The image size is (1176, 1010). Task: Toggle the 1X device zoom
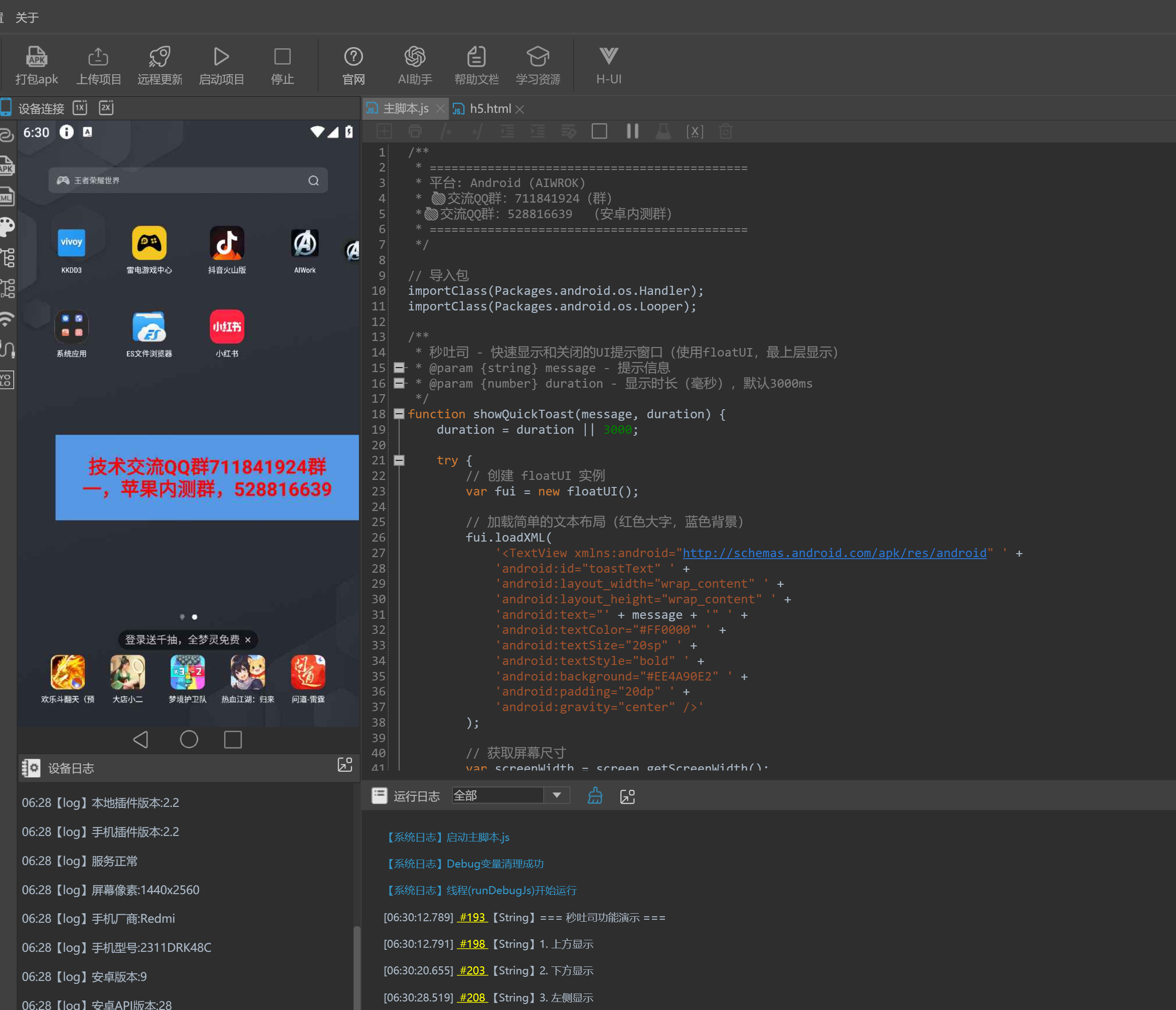click(x=80, y=108)
